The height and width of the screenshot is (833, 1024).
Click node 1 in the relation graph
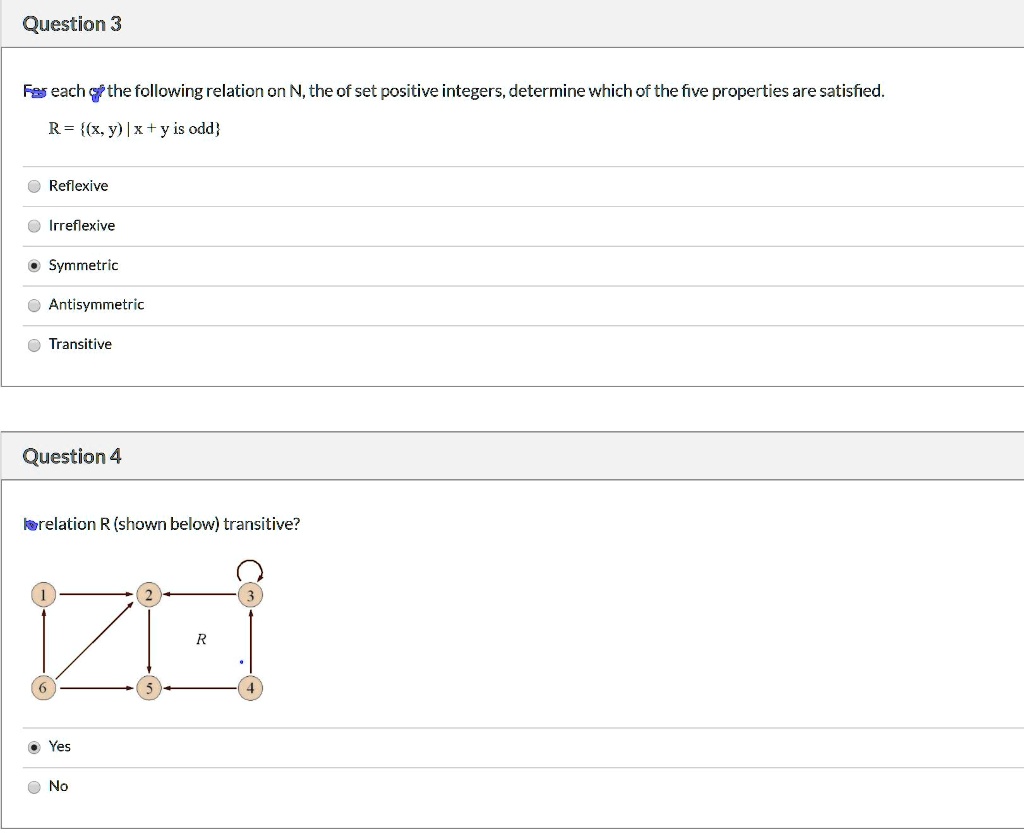[x=42, y=593]
